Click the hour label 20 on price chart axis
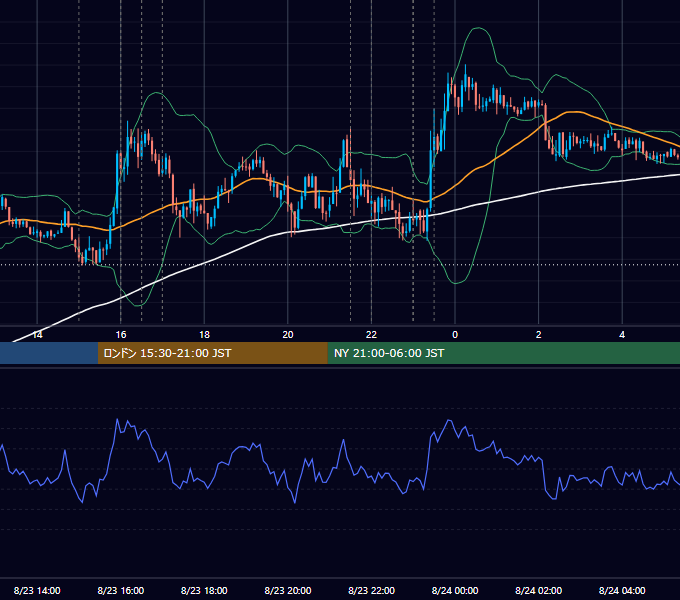 pyautogui.click(x=288, y=335)
